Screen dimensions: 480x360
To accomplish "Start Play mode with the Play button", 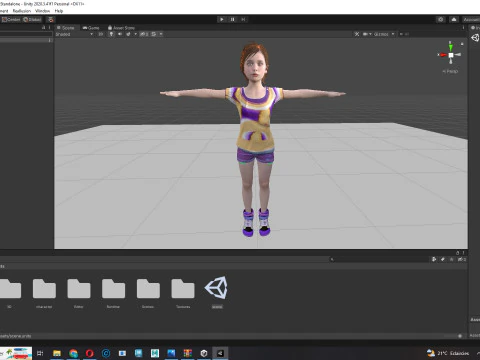I will pos(222,19).
